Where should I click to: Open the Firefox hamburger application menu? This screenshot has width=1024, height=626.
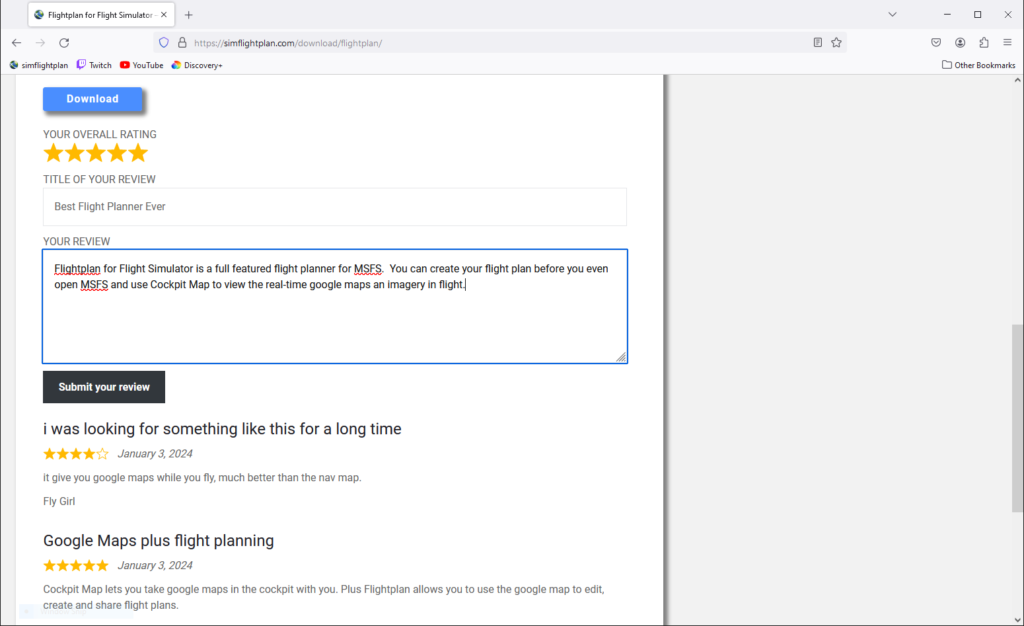pyautogui.click(x=1007, y=43)
